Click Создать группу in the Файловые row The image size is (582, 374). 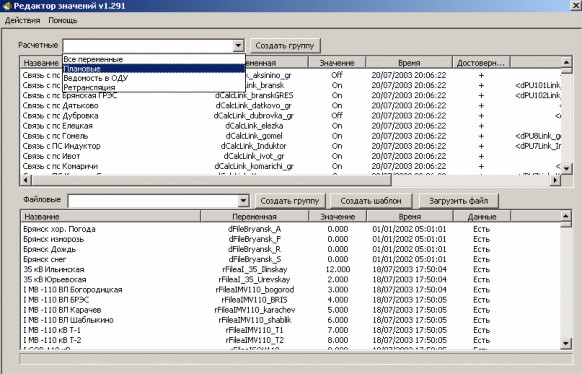[290, 201]
